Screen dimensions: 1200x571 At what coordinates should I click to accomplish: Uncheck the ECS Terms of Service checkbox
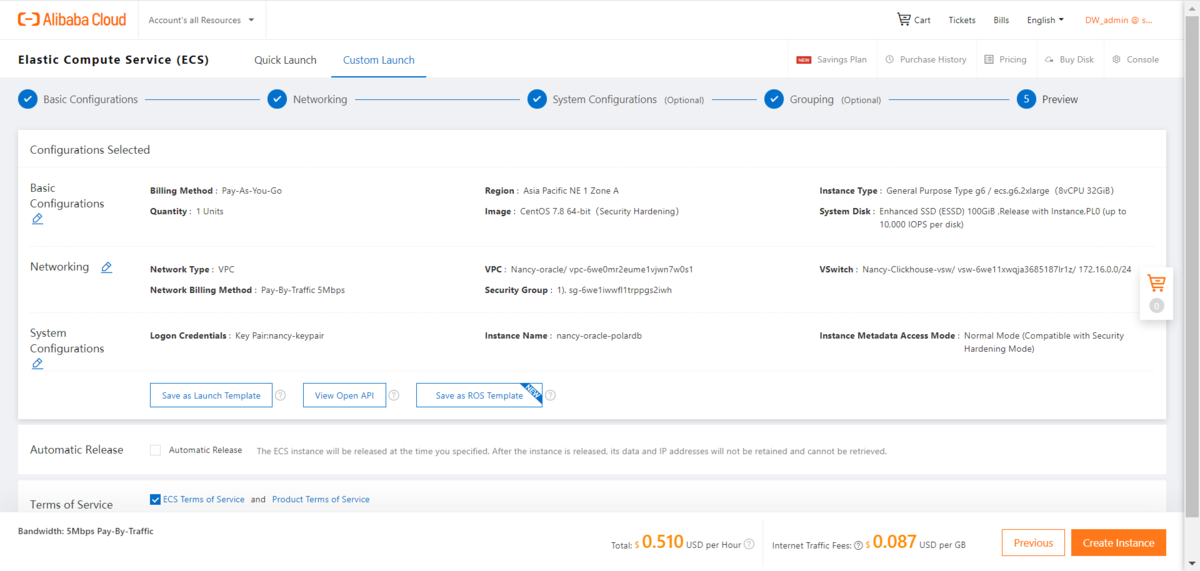155,499
